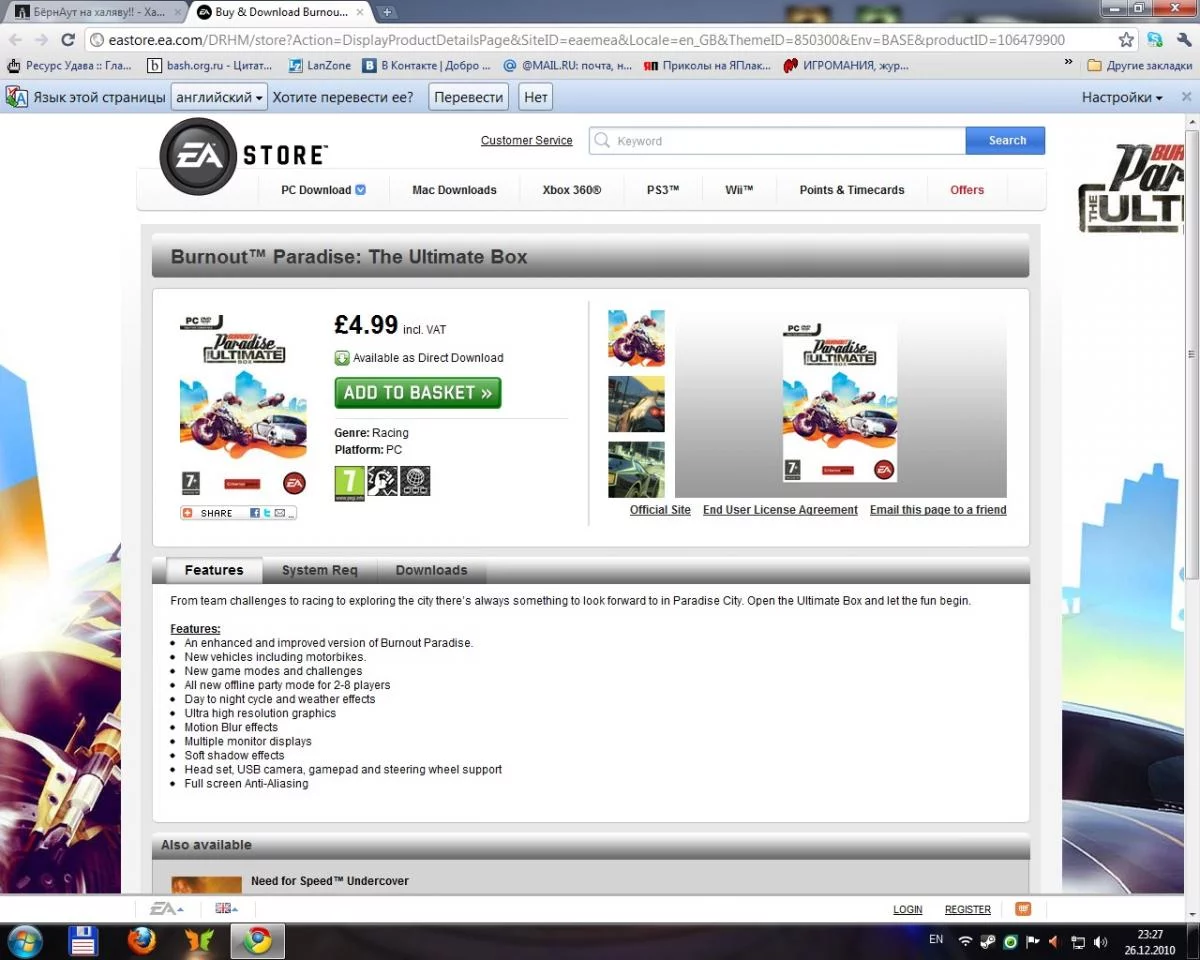Click the Chrome taskbar button
Image resolution: width=1200 pixels, height=960 pixels.
click(258, 941)
